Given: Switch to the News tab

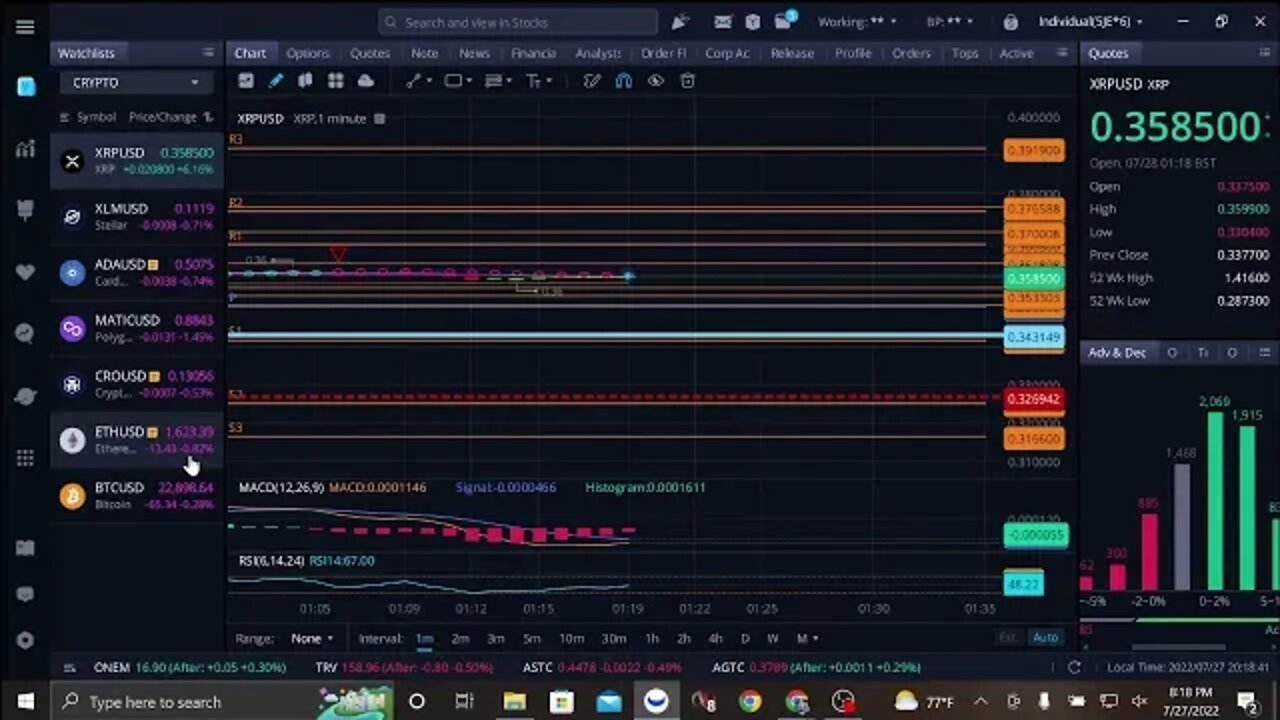Looking at the screenshot, I should [474, 53].
